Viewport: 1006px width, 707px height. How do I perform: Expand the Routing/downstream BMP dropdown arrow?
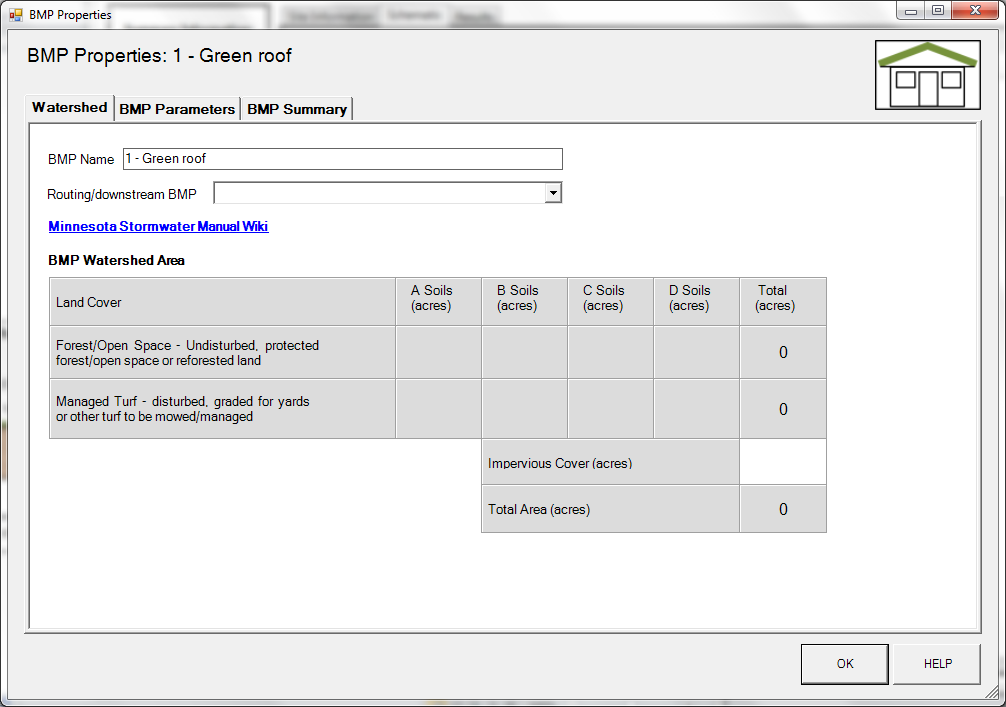[x=553, y=193]
